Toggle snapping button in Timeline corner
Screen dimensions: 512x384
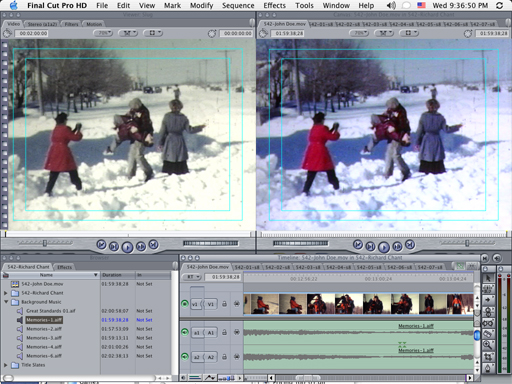click(471, 266)
